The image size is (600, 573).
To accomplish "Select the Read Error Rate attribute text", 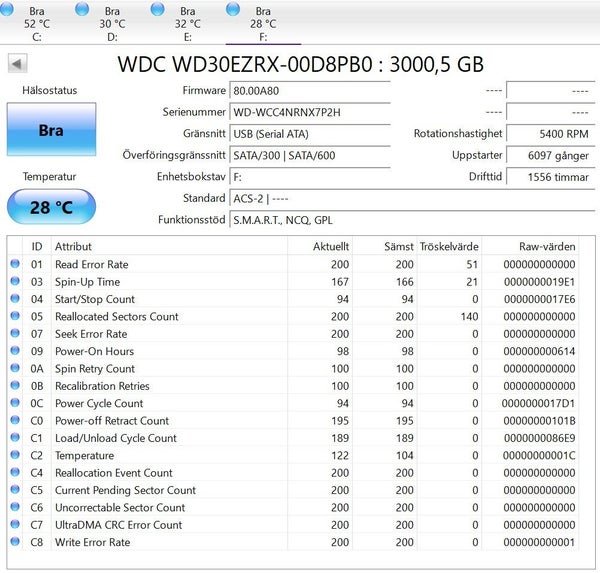I will (x=91, y=264).
